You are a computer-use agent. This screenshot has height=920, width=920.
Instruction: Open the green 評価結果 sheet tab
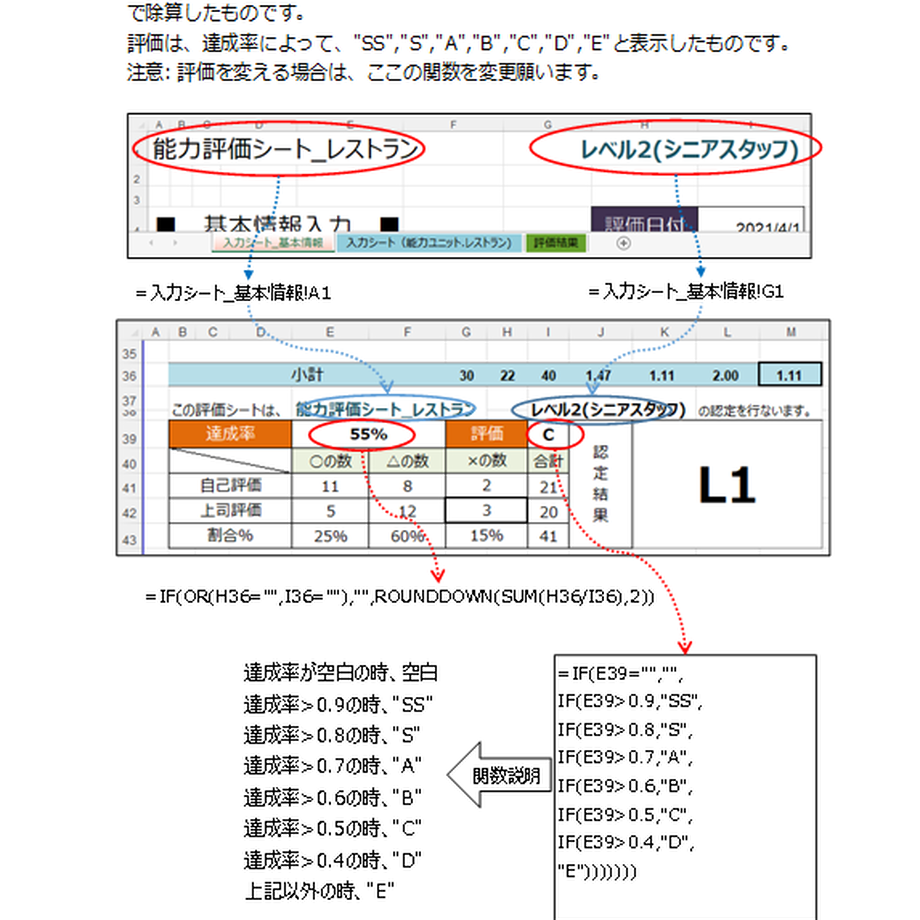(555, 243)
